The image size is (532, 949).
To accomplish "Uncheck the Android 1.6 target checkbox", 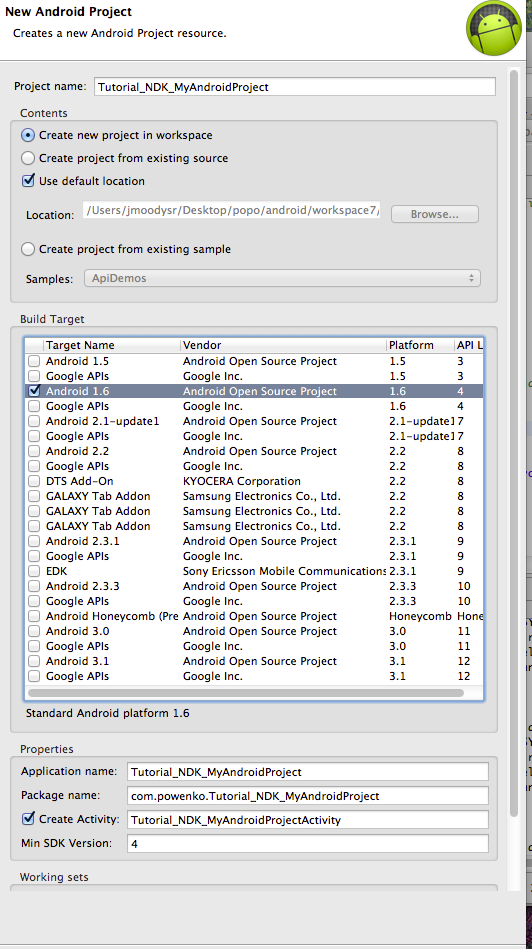I will click(34, 391).
